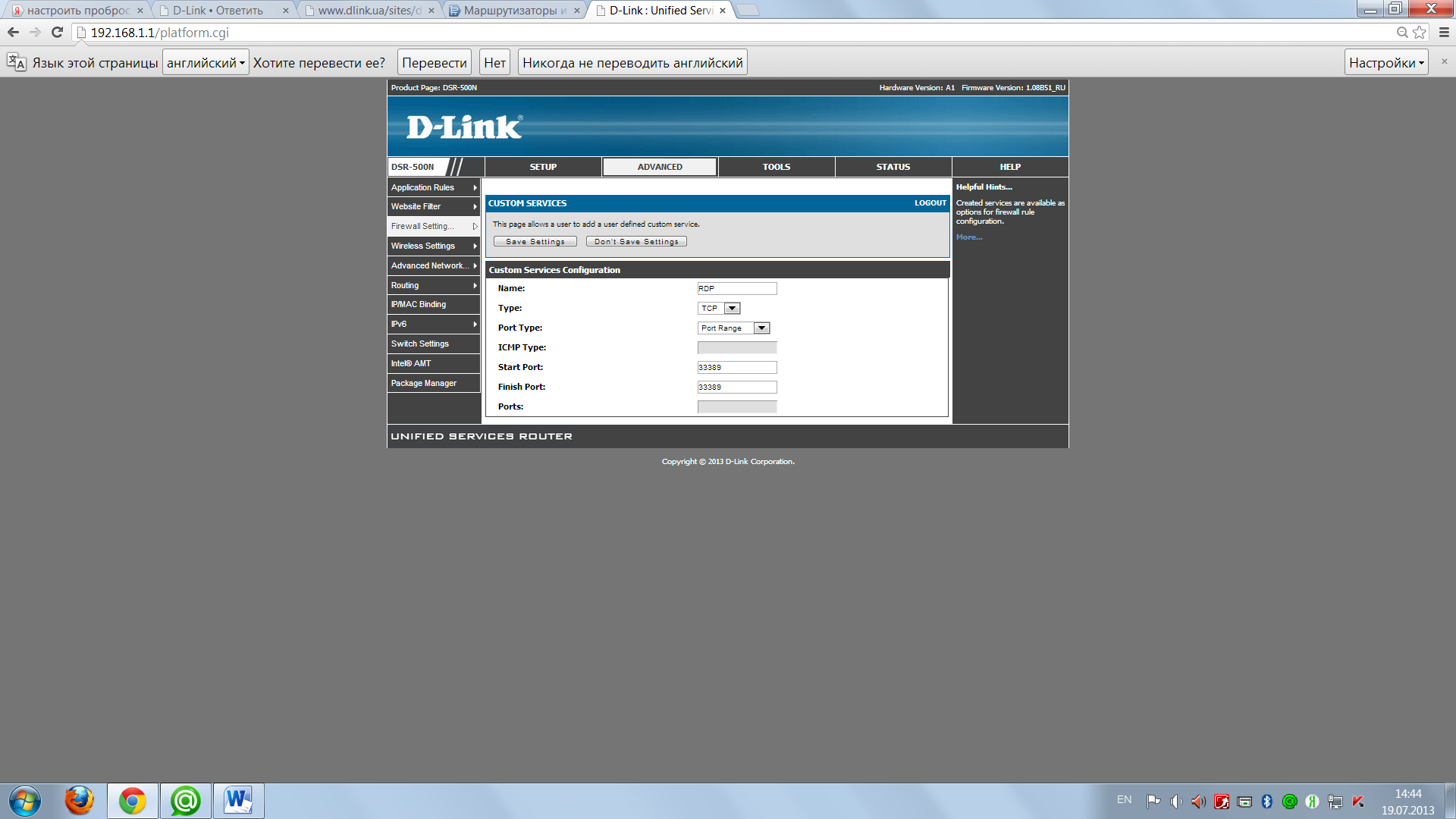Click the Windows Start orb
Image resolution: width=1456 pixels, height=819 pixels.
click(25, 801)
